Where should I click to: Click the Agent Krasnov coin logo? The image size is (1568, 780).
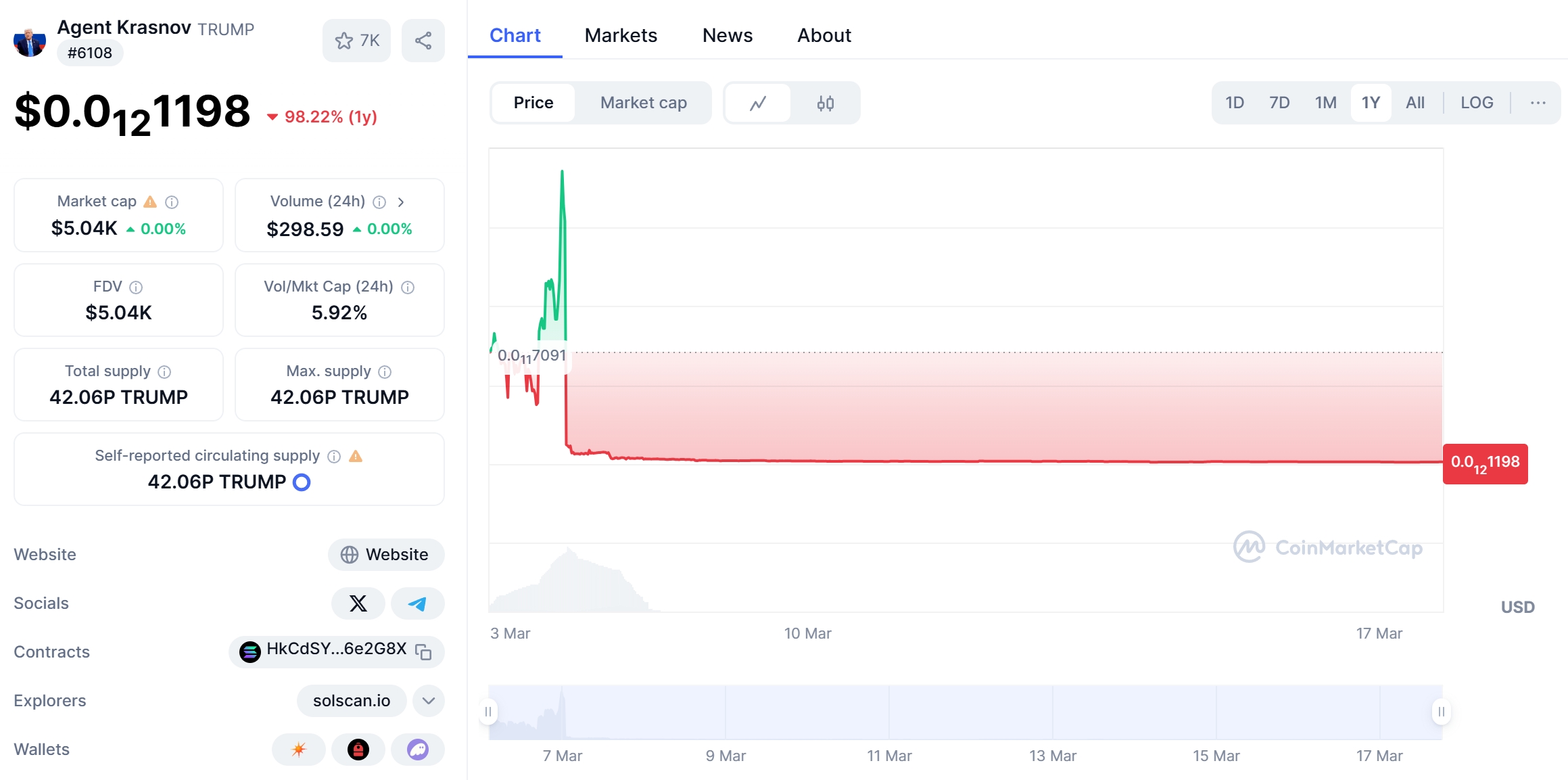tap(30, 42)
